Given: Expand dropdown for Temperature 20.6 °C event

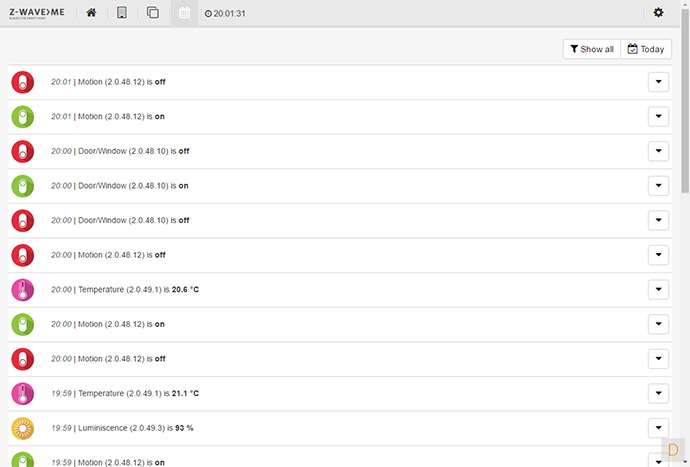Looking at the screenshot, I should pos(658,290).
